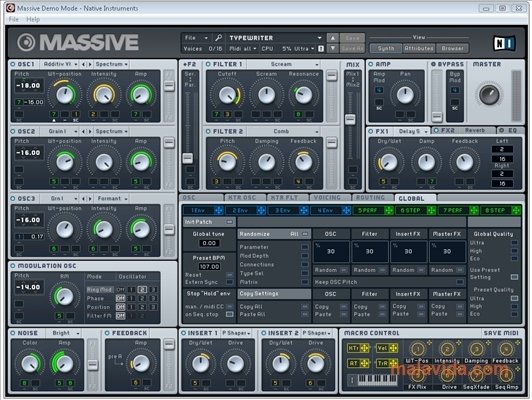Click the 6 STEP modulation handle icon
The width and height of the screenshot is (532, 400).
pyautogui.click(x=431, y=210)
